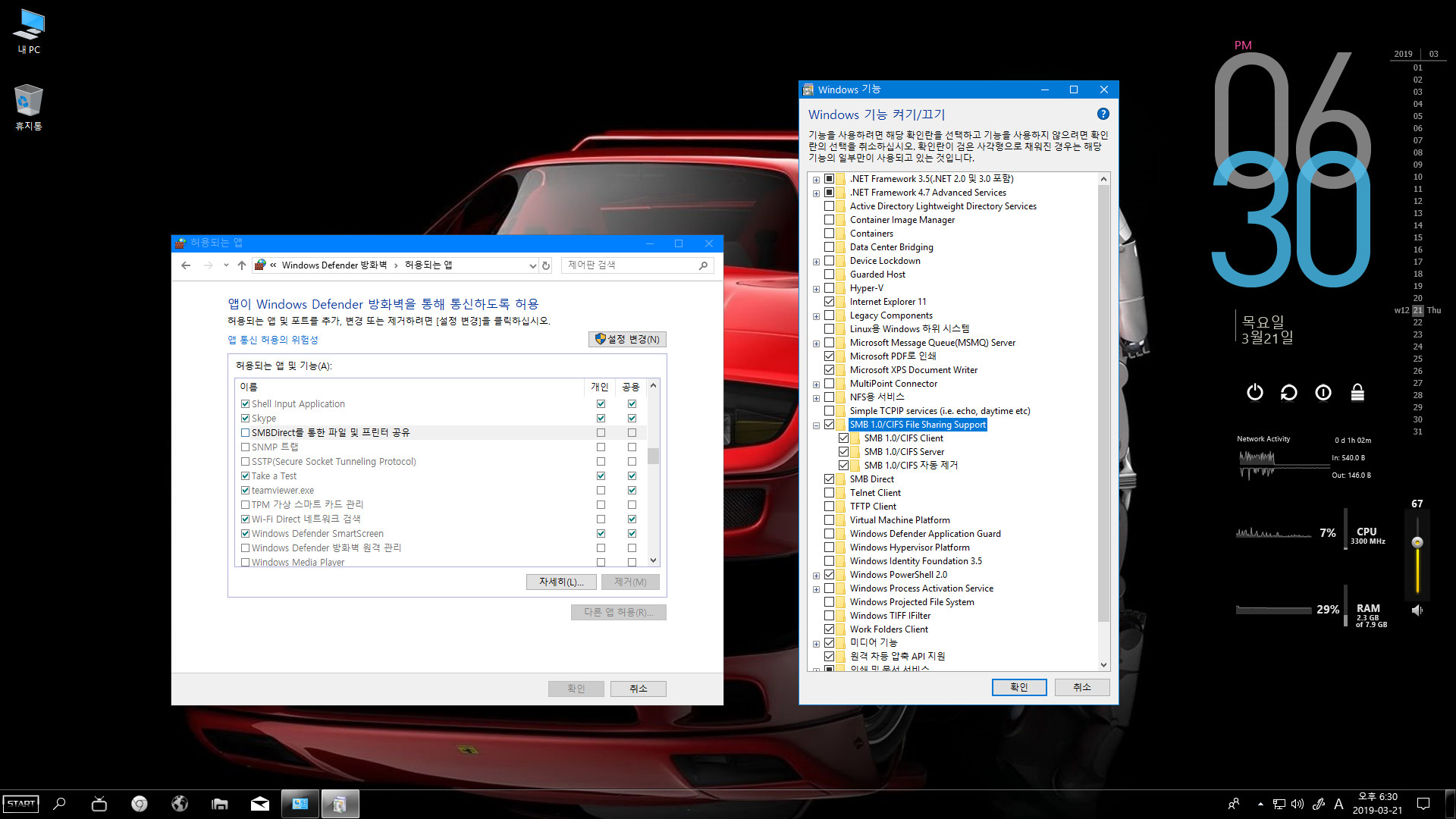
Task: Launch Chrome from the taskbar
Action: coord(140,804)
